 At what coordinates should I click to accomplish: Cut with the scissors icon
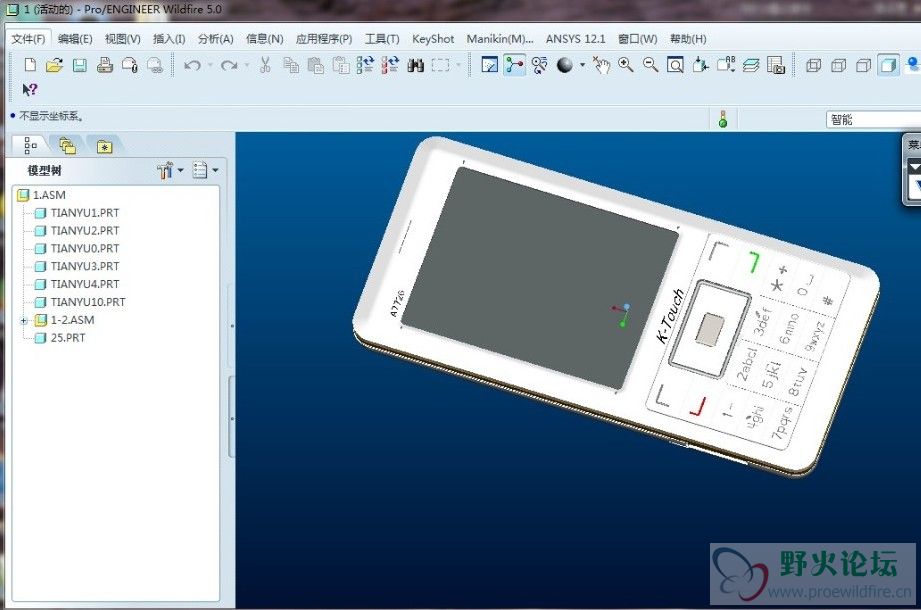tap(265, 65)
